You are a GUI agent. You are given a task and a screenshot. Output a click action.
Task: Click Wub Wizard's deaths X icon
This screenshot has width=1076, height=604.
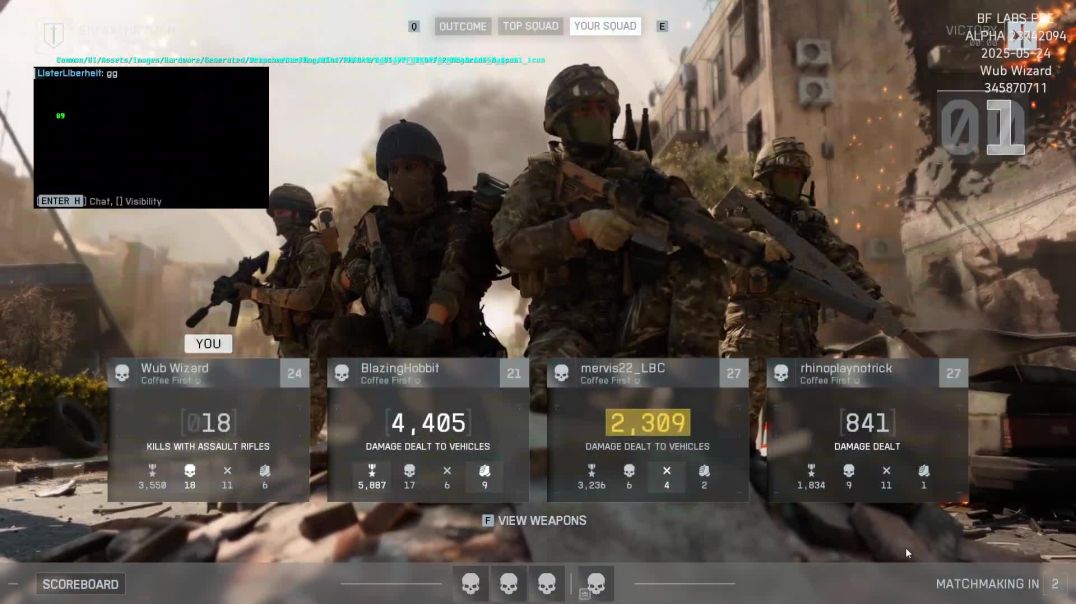227,471
